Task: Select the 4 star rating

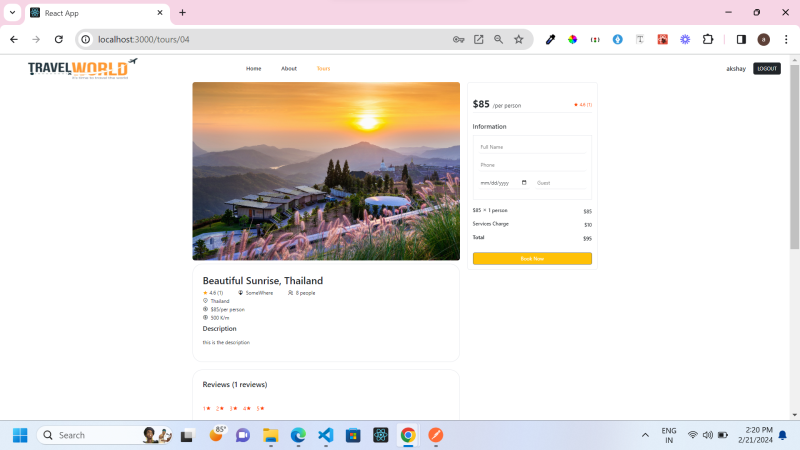Action: coord(247,408)
